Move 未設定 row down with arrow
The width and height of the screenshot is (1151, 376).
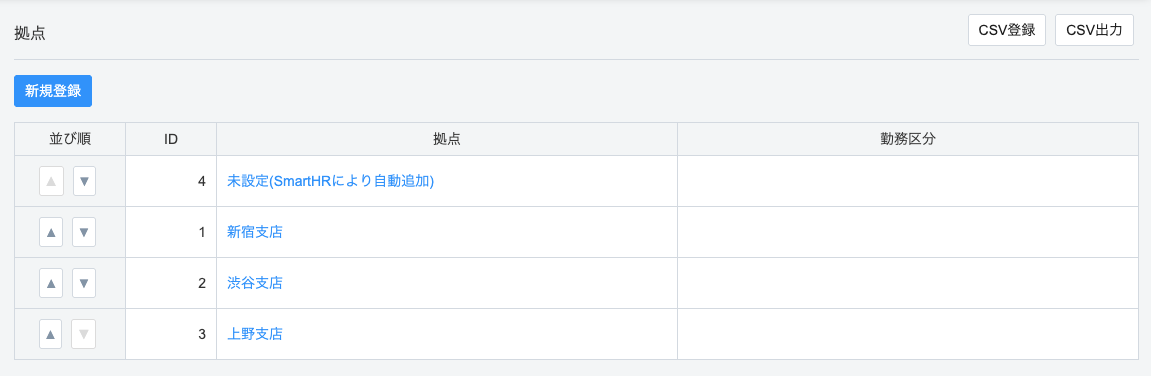84,181
